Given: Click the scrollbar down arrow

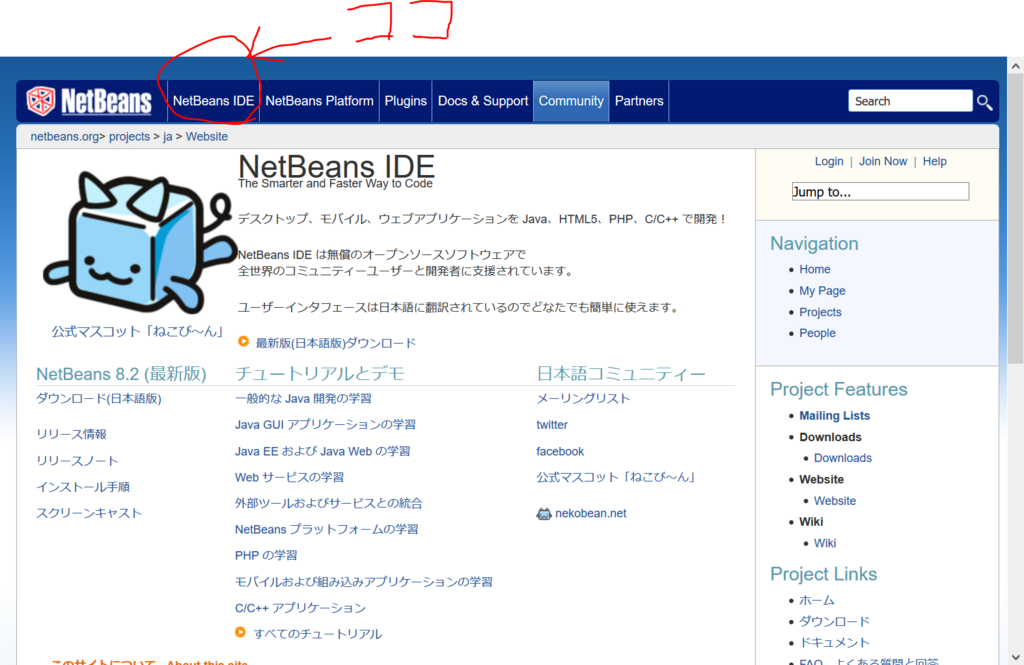Looking at the screenshot, I should (1016, 657).
